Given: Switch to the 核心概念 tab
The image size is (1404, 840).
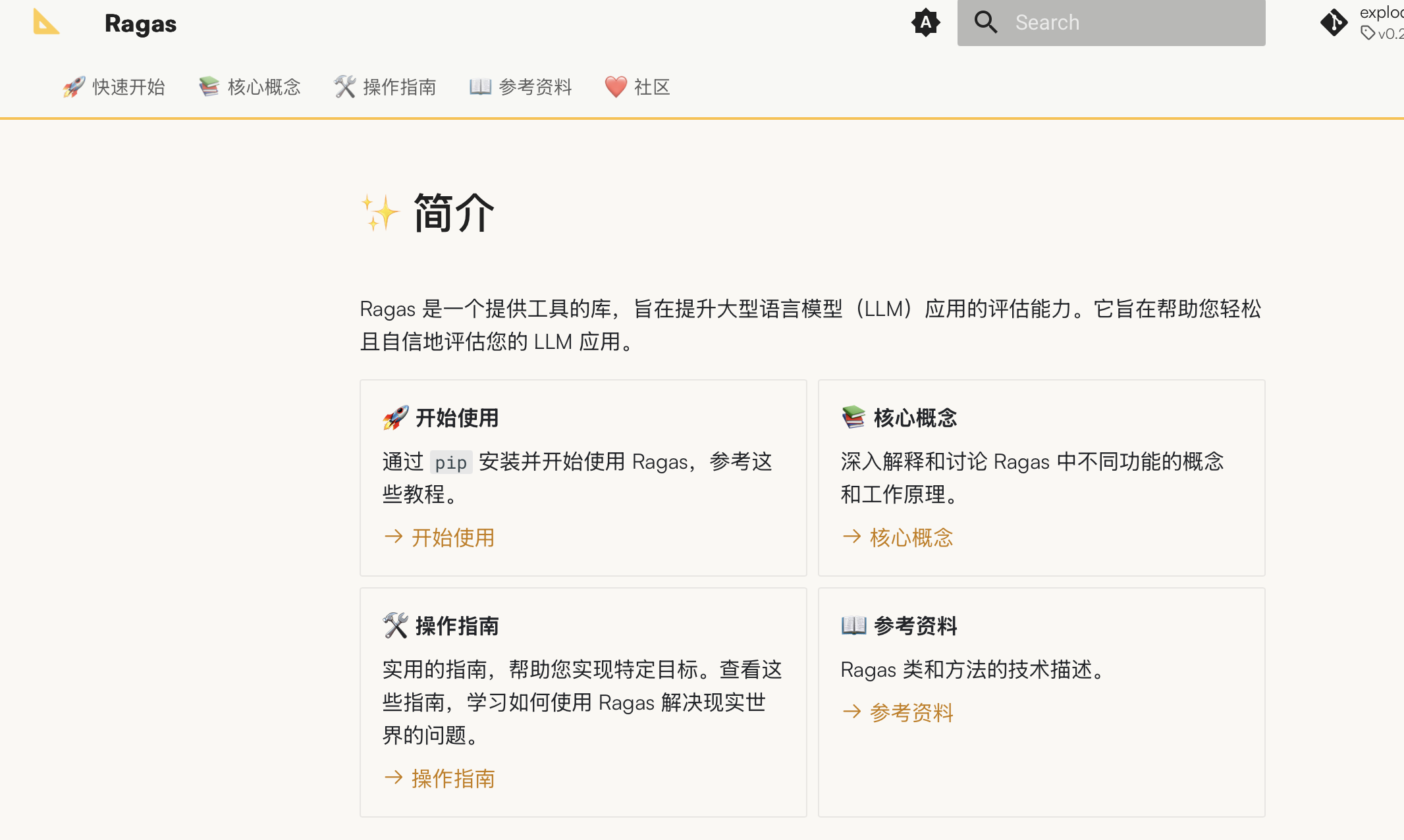Looking at the screenshot, I should tap(264, 87).
